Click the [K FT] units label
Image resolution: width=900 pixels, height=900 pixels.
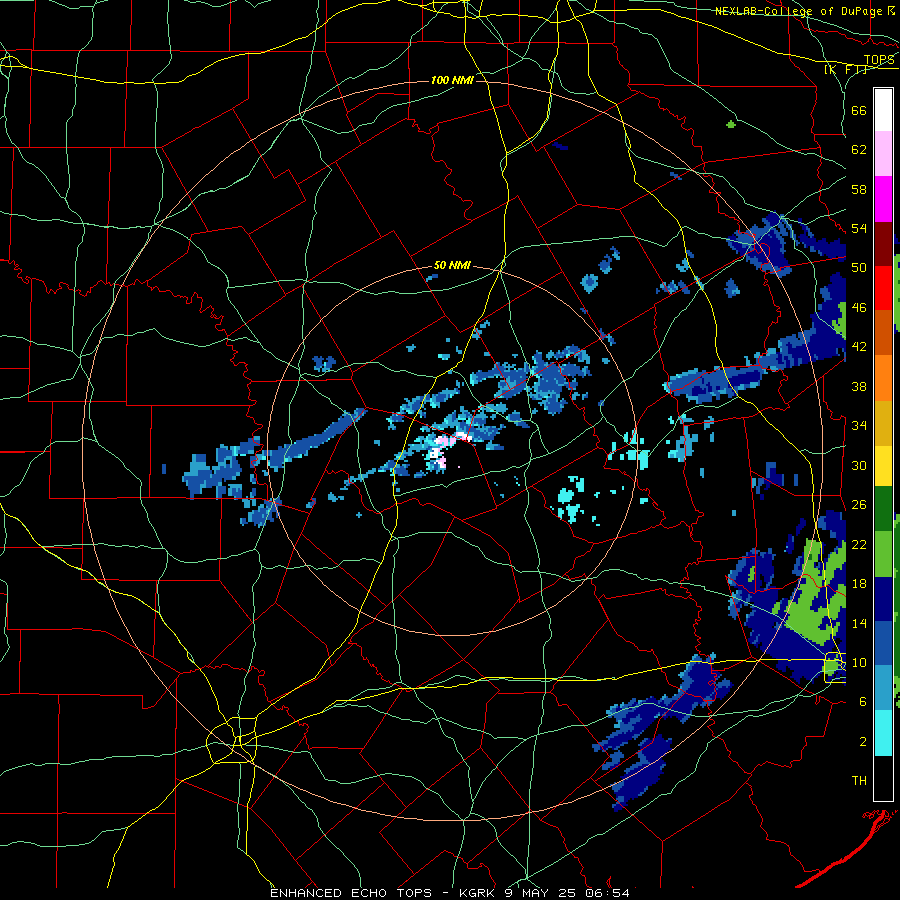tap(845, 70)
